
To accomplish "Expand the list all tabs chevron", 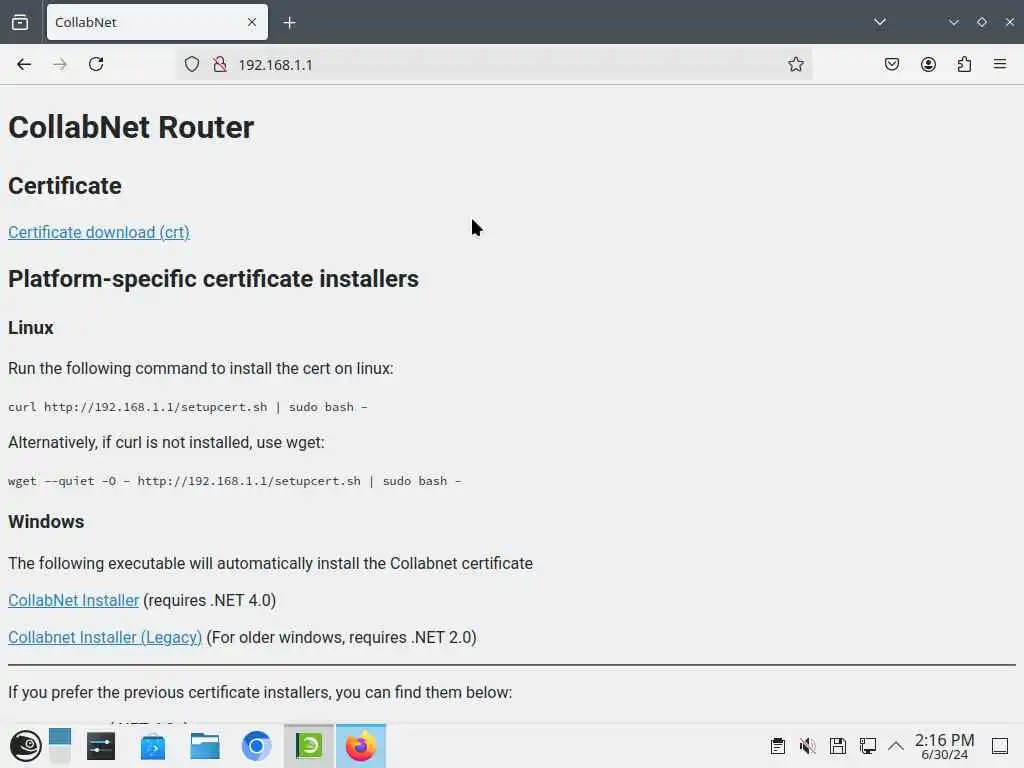I will 880,22.
